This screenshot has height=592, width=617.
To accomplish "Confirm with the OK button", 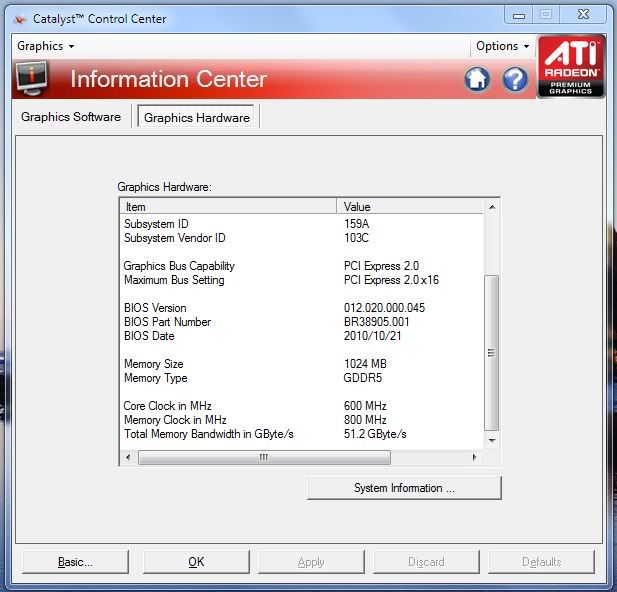I will pyautogui.click(x=196, y=562).
